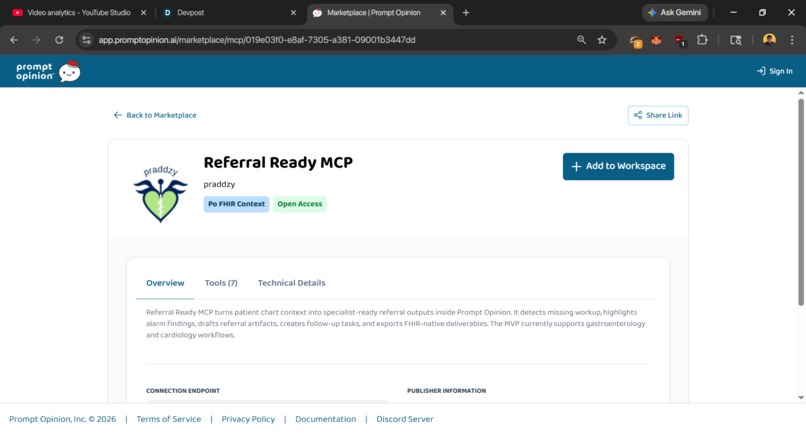Click Prompt Opinion, Inc. © 2026 text
Image resolution: width=806 pixels, height=434 pixels.
coord(63,419)
